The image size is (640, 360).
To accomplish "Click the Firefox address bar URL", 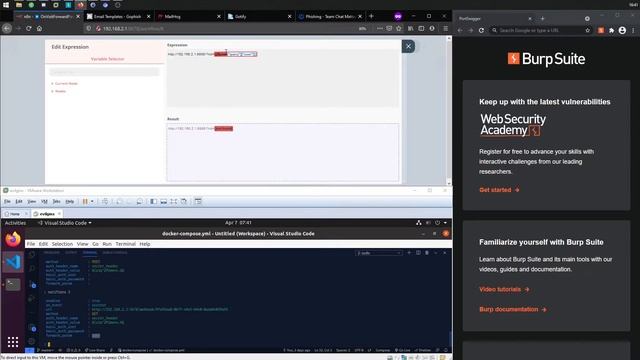I will tap(133, 29).
